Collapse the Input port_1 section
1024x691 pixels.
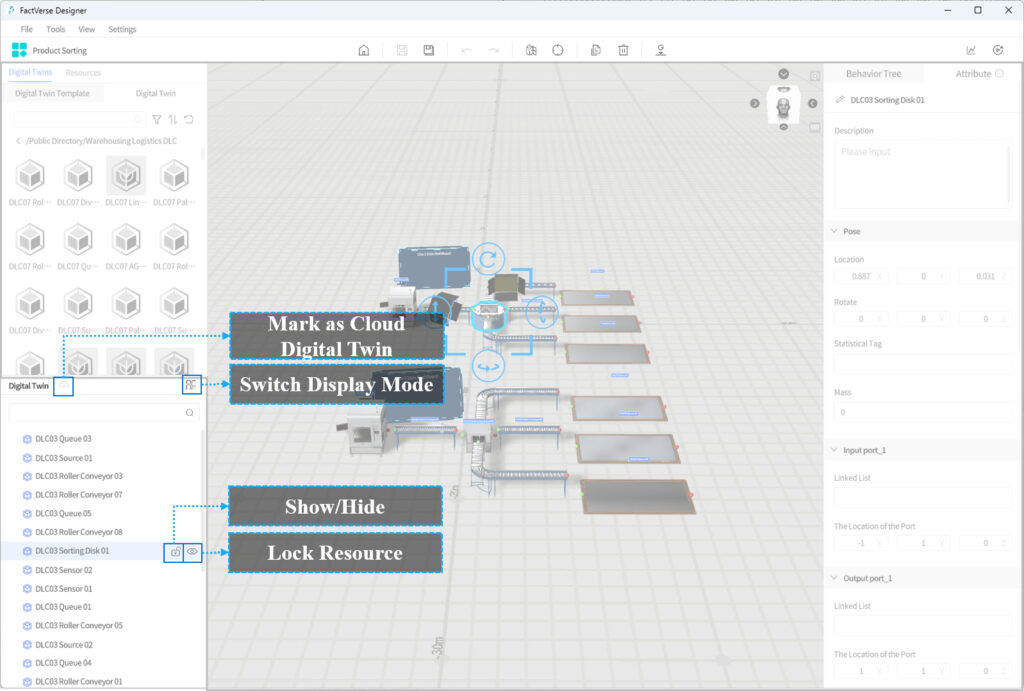835,450
